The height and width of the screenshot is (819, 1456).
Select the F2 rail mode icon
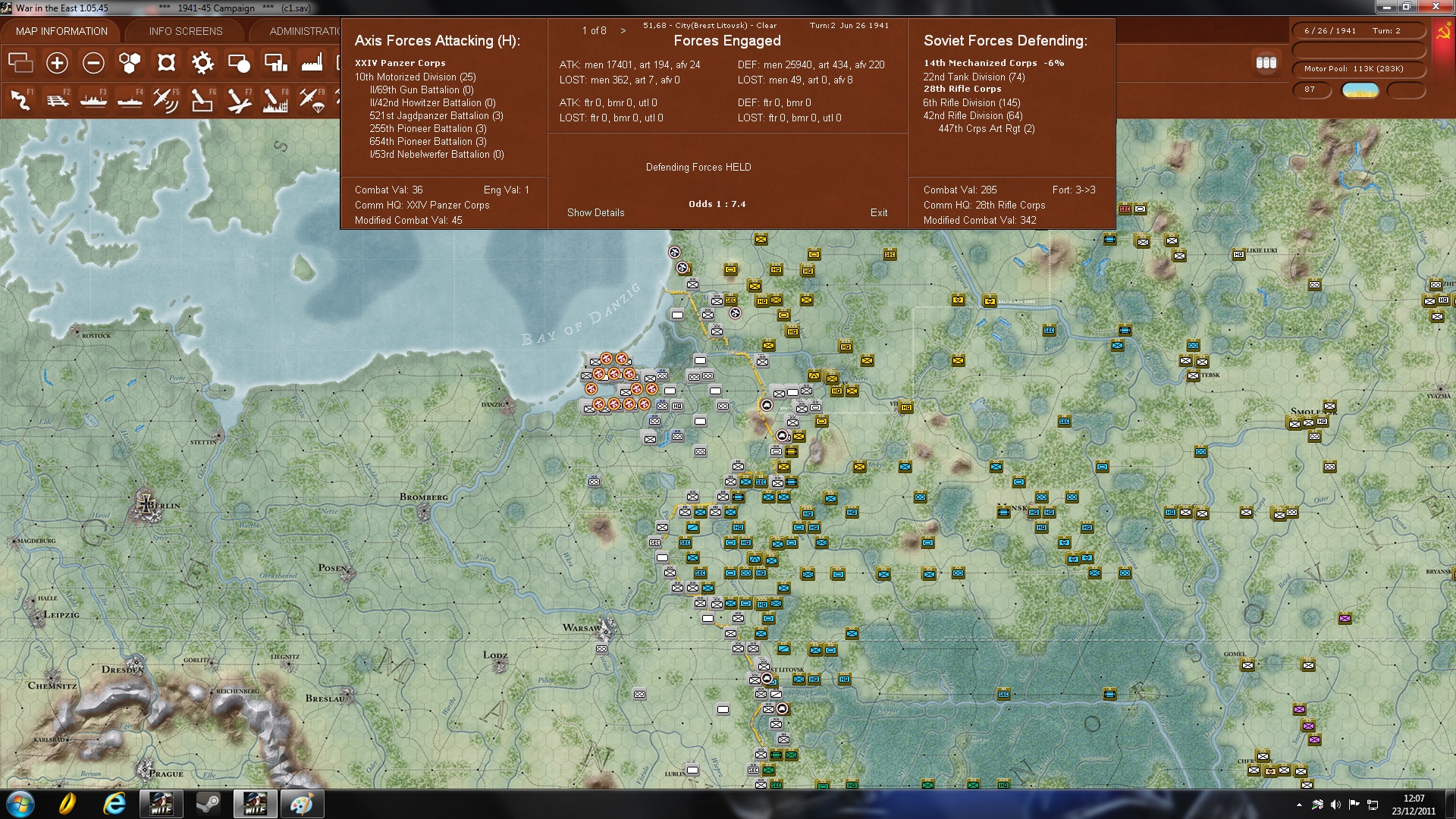click(x=57, y=99)
